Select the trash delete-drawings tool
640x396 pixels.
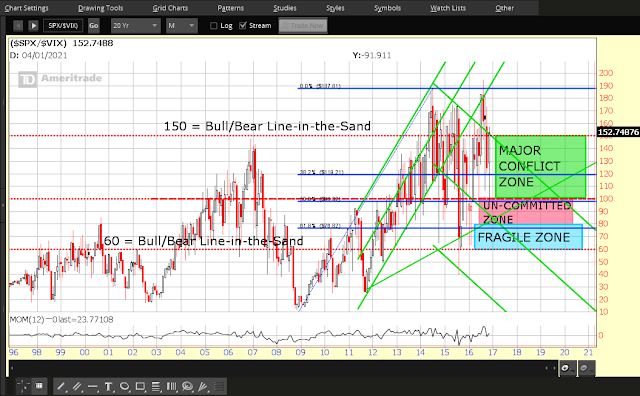[39, 386]
